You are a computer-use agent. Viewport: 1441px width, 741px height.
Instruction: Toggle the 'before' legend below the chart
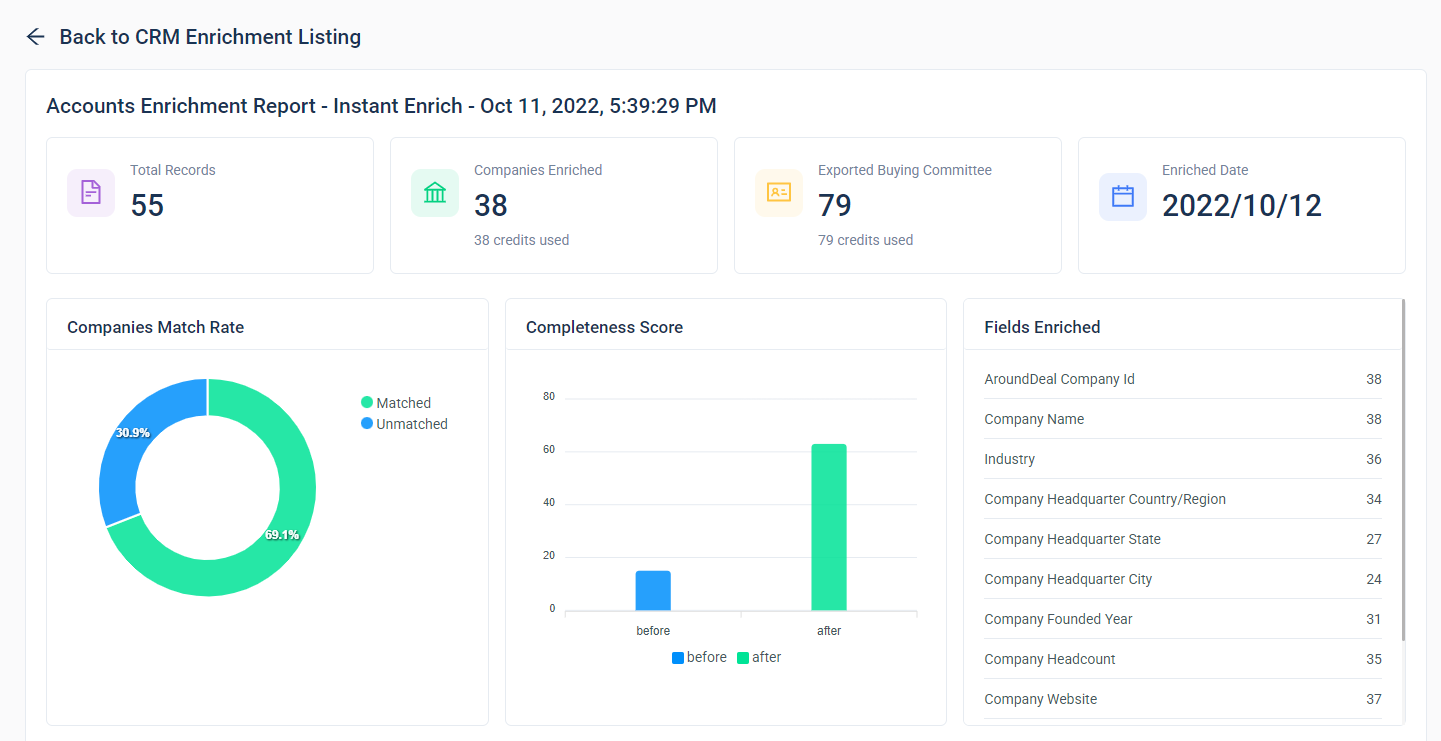(699, 658)
